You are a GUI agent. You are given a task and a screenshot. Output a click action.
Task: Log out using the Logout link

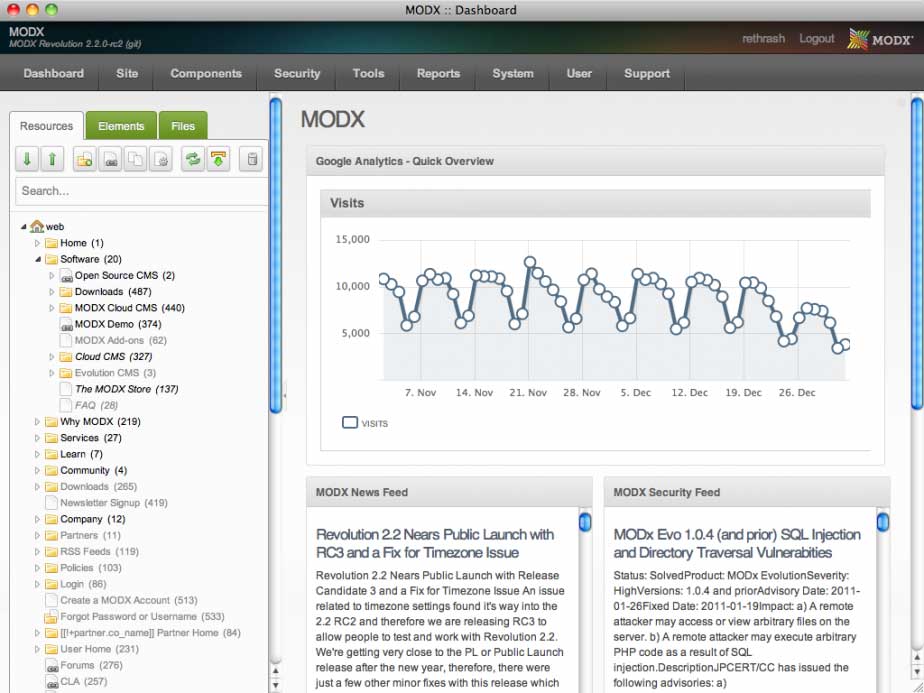(817, 39)
